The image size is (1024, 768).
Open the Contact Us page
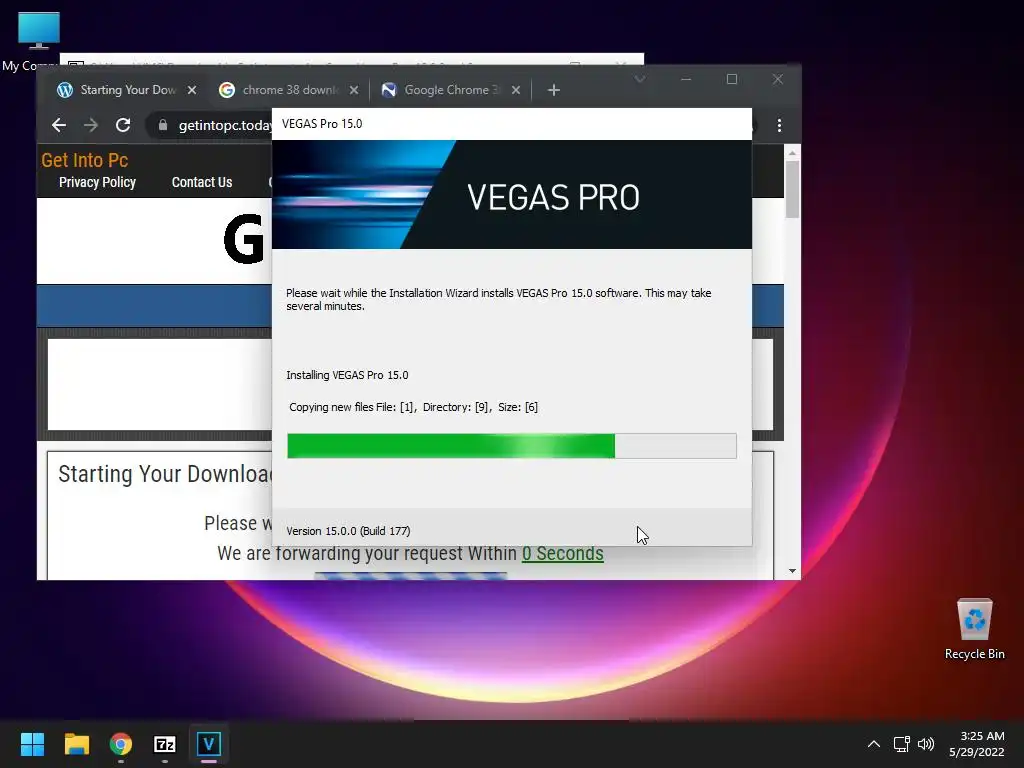[x=202, y=182]
